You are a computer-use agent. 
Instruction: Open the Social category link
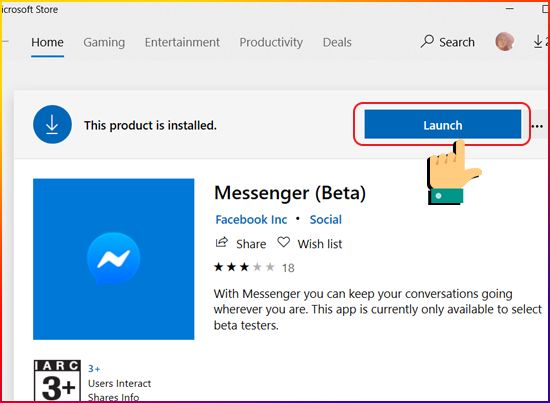(326, 220)
